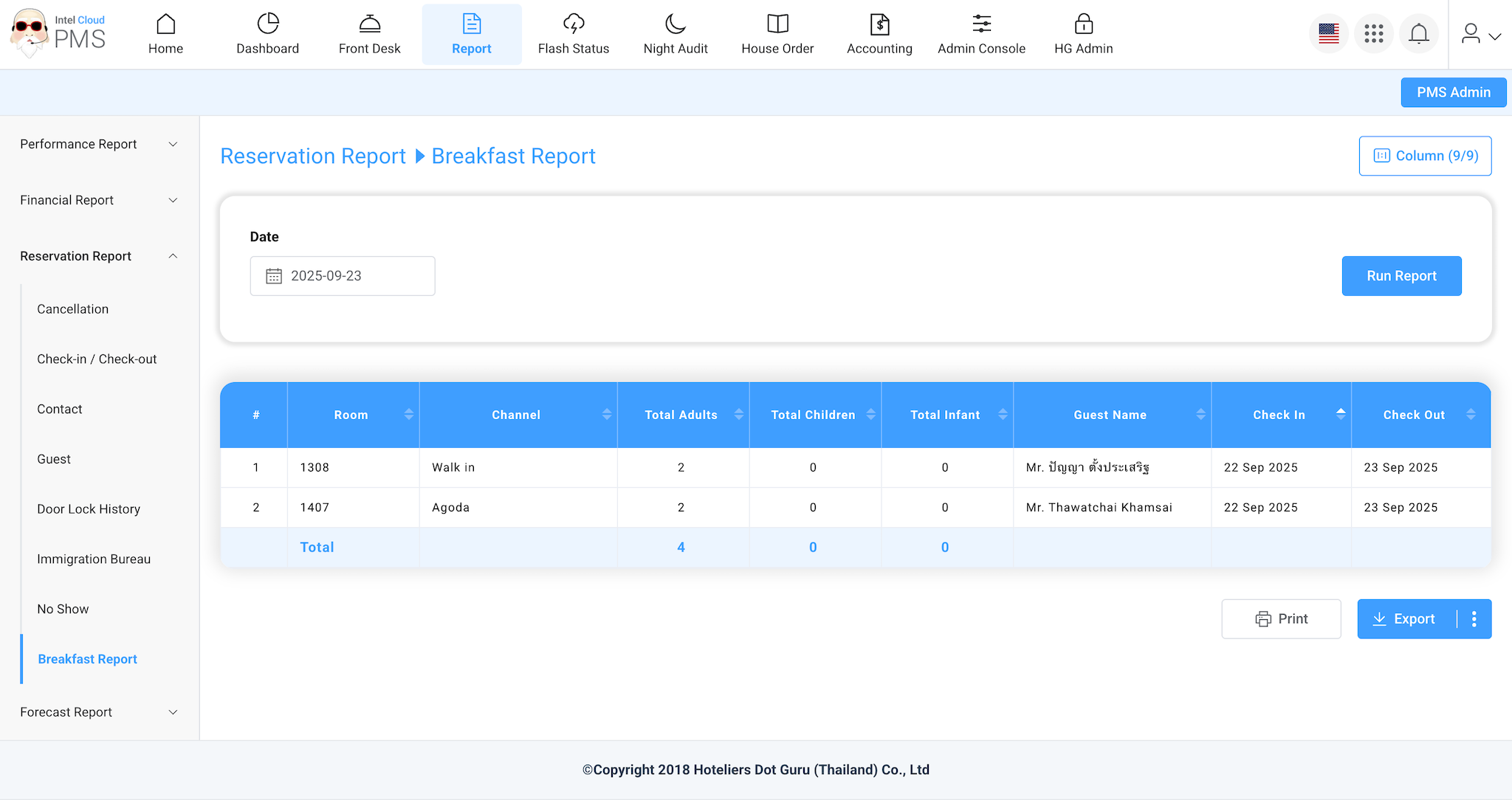Screen dimensions: 1512x800
Task: Click the Run Report button
Action: pos(1401,276)
